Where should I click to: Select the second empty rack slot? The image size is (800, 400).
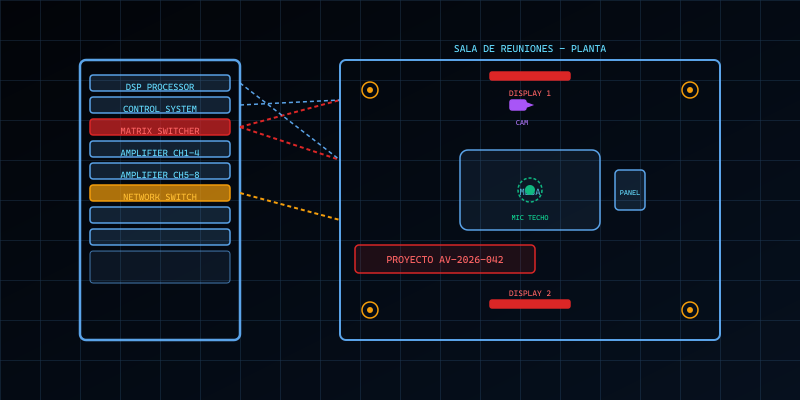coord(160,237)
